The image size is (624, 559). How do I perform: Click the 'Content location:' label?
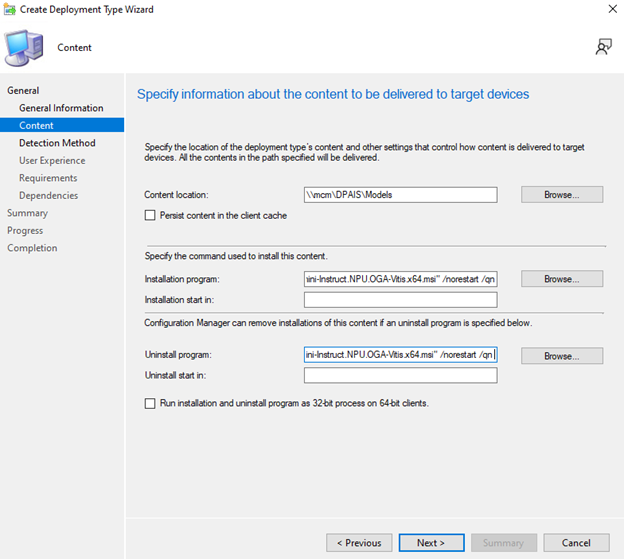tap(176, 195)
